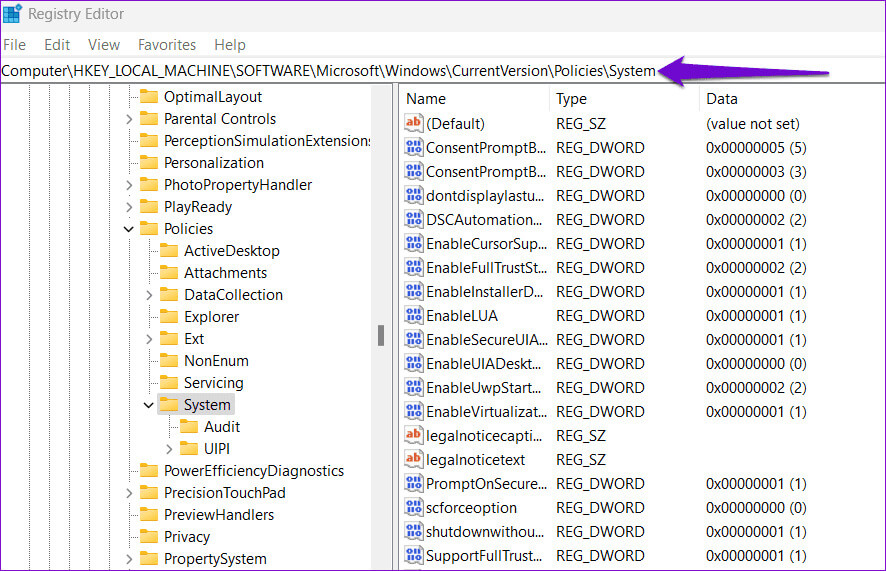Image resolution: width=886 pixels, height=571 pixels.
Task: Click the (value not set) data cell
Action: [753, 124]
